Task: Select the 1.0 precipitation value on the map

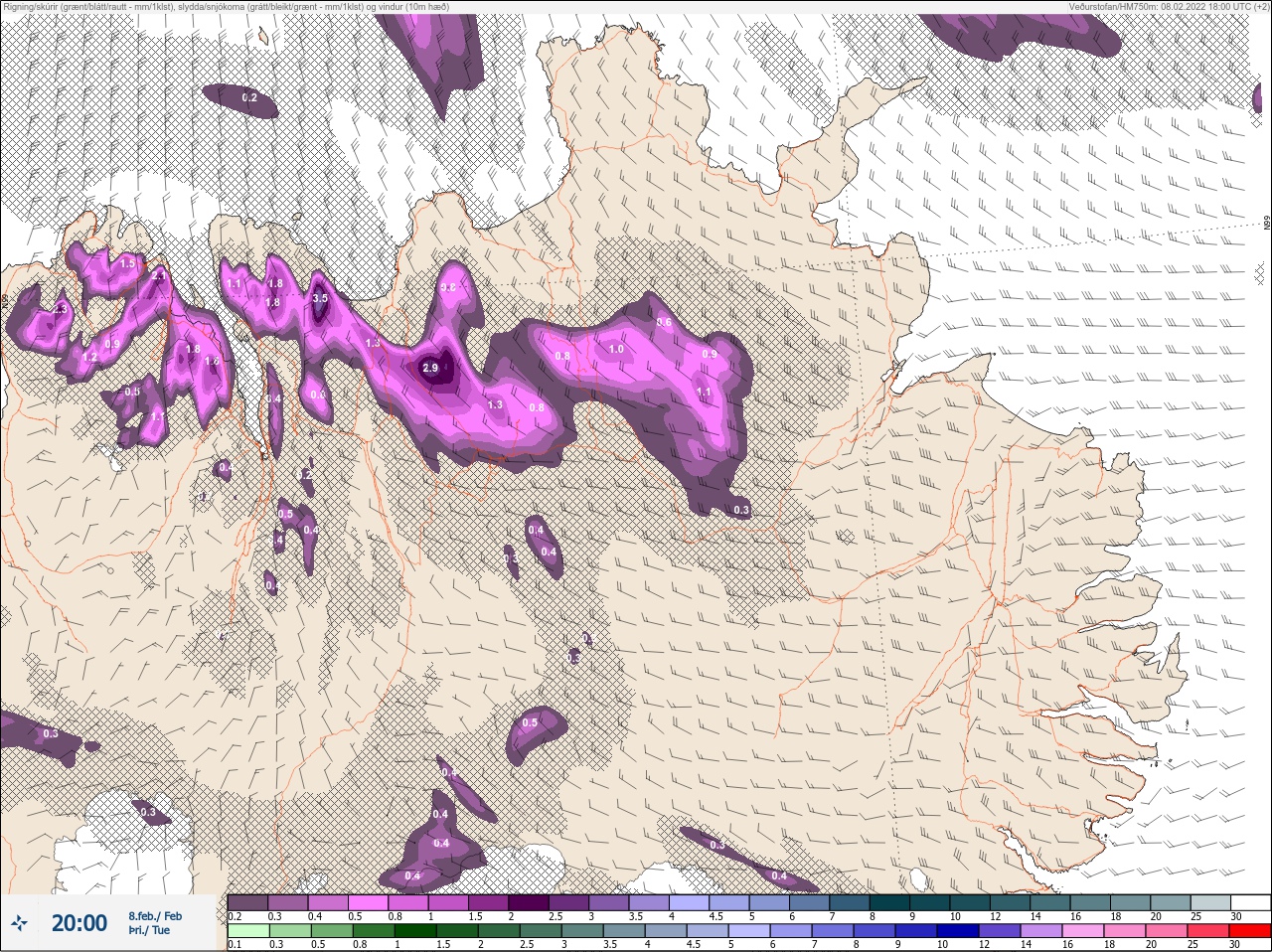Action: 616,349
